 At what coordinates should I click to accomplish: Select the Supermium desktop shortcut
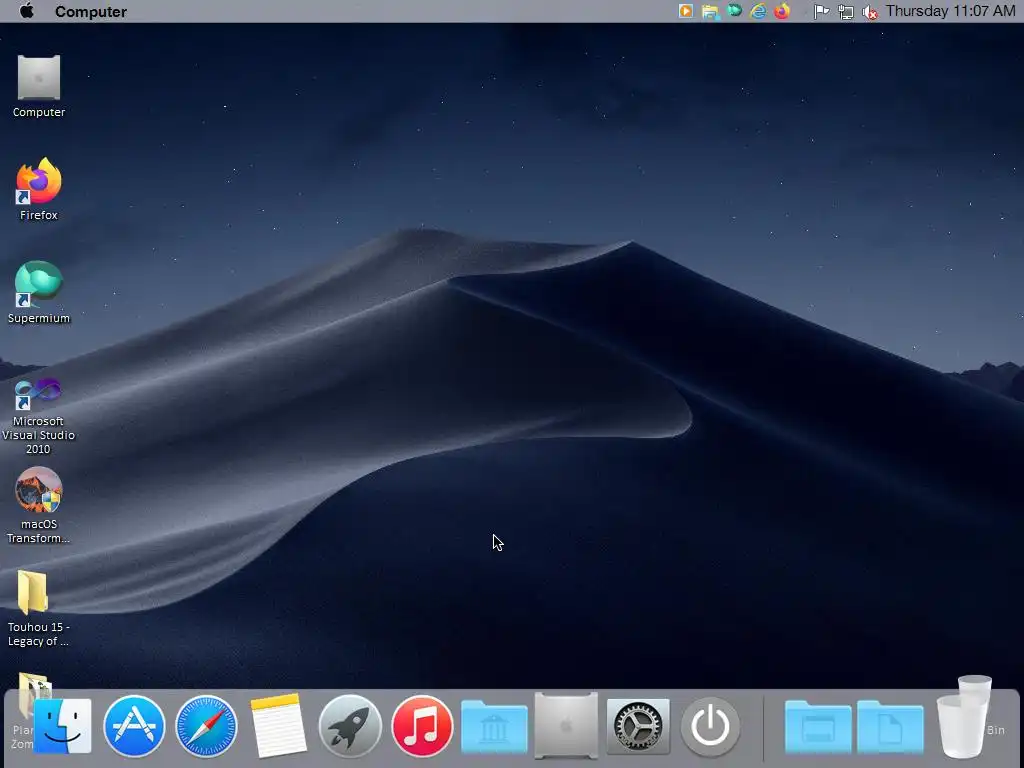(x=39, y=293)
